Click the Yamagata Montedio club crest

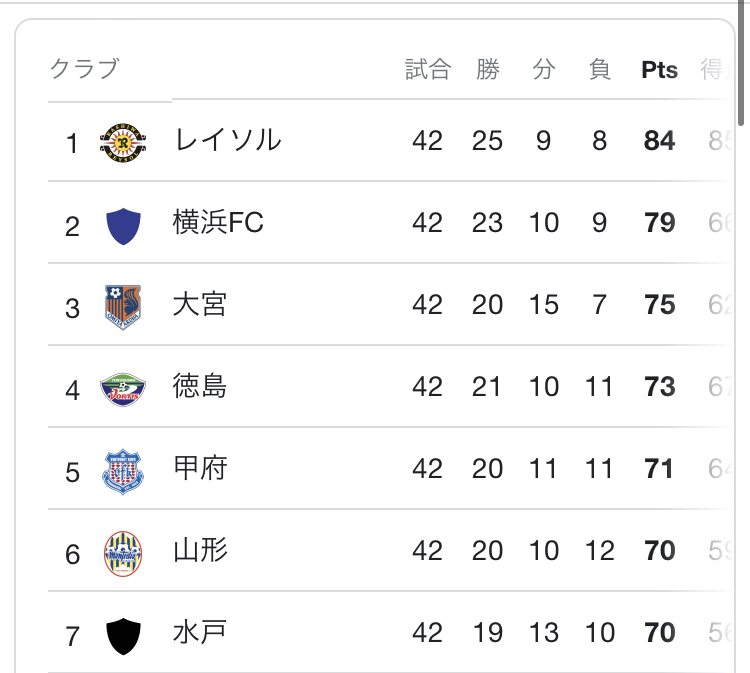pyautogui.click(x=123, y=552)
